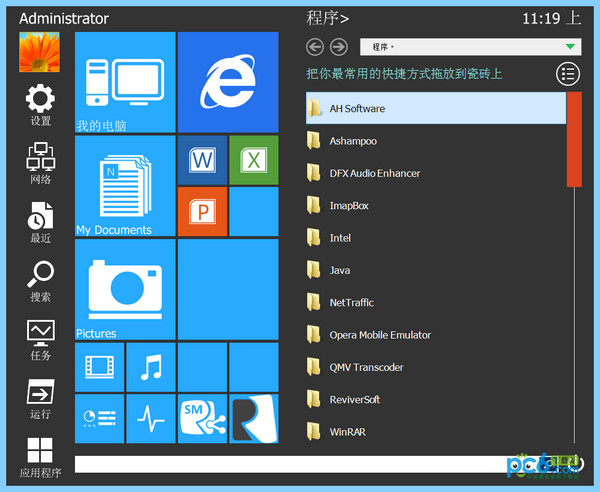600x492 pixels.
Task: Launch the Internet Explorer tile
Action: (x=228, y=82)
